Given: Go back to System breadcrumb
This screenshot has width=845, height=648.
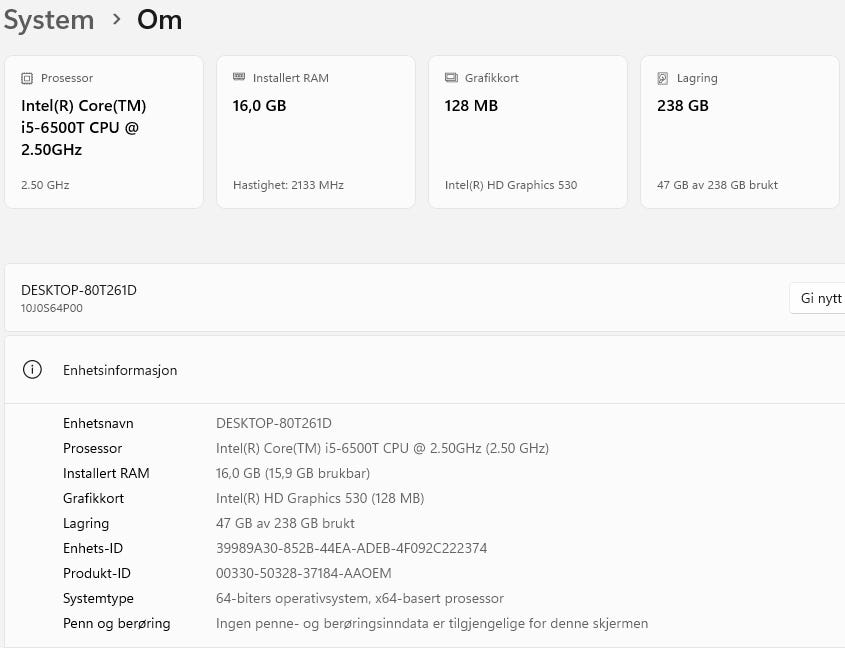Looking at the screenshot, I should click(x=49, y=20).
